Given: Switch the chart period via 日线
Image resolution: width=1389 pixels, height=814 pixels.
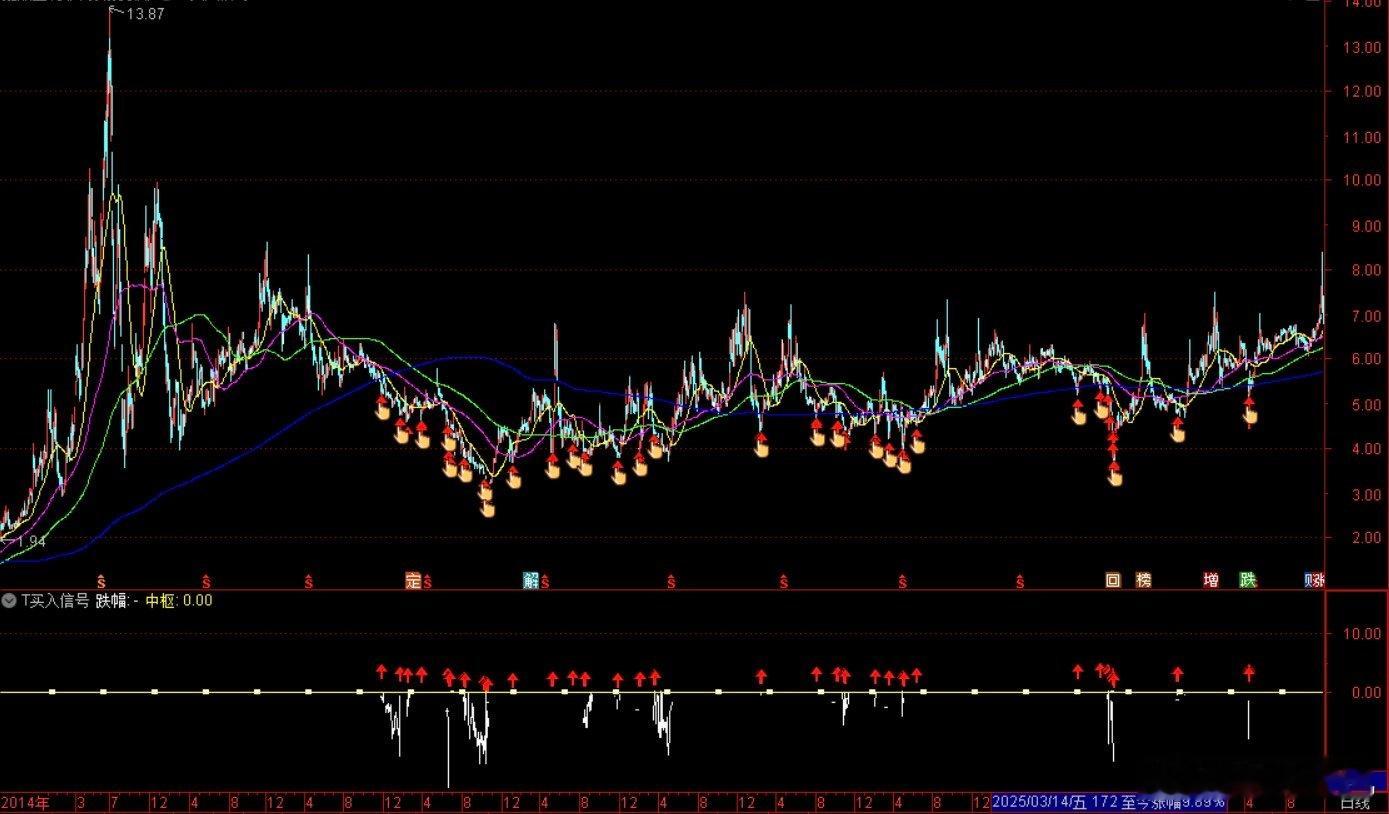Looking at the screenshot, I should pos(1355,803).
